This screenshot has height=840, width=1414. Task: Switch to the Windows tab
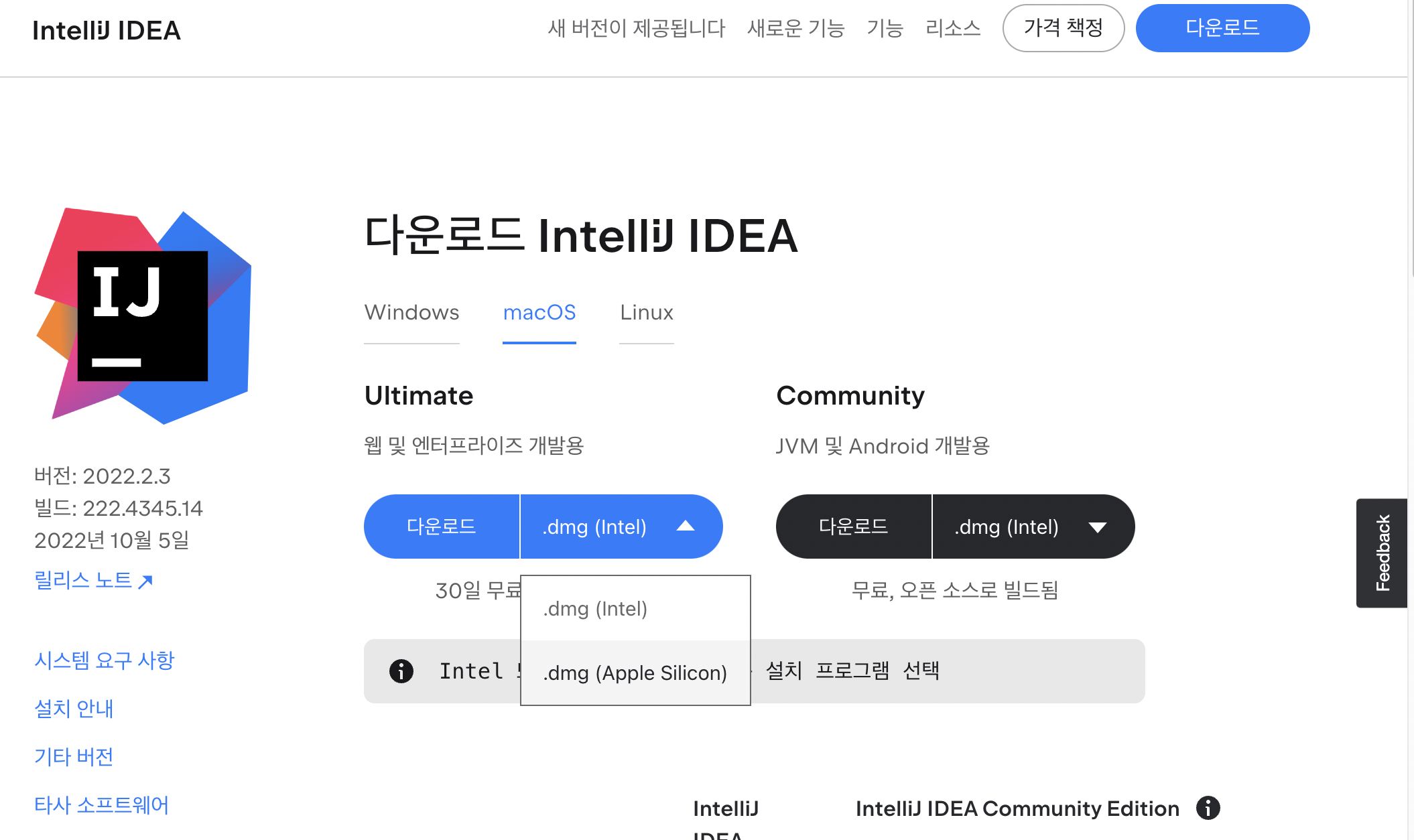coord(411,313)
